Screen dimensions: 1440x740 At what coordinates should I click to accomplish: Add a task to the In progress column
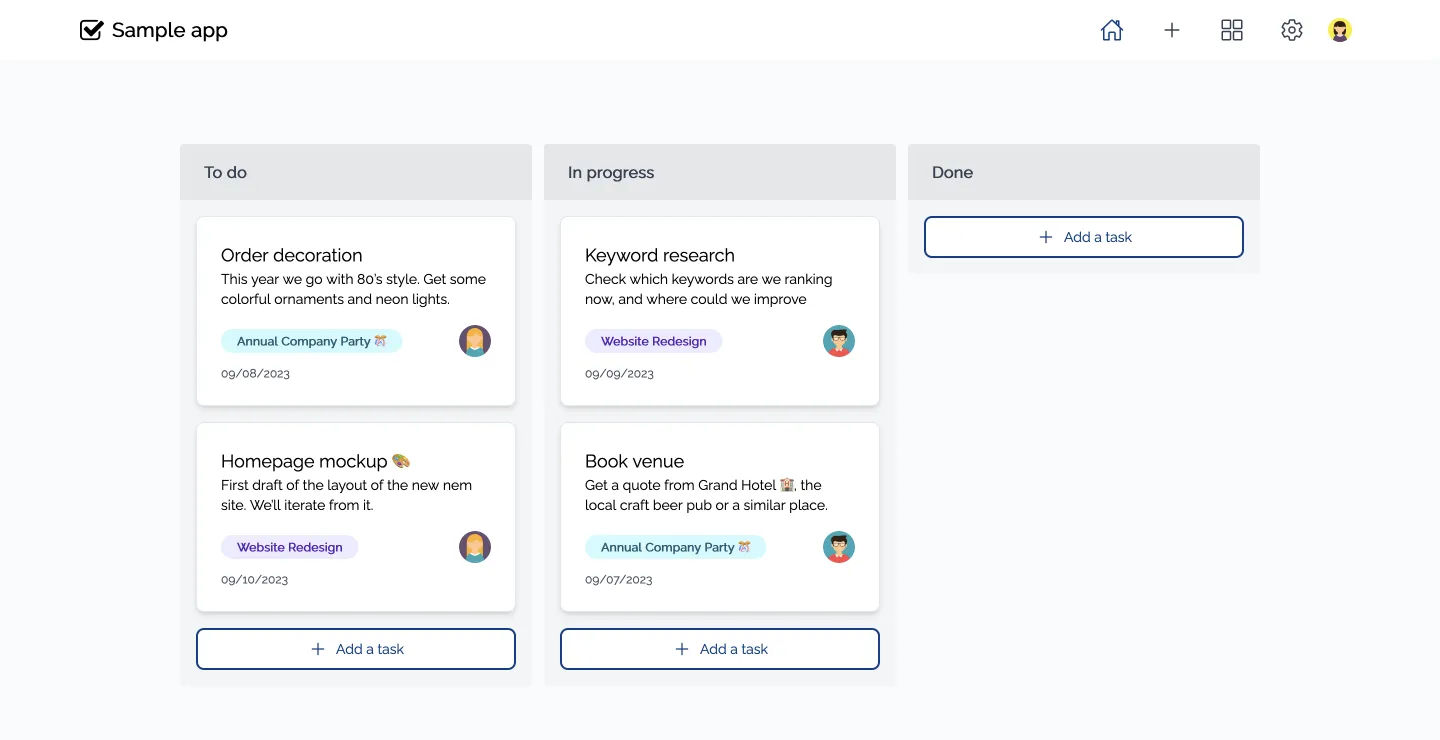720,649
